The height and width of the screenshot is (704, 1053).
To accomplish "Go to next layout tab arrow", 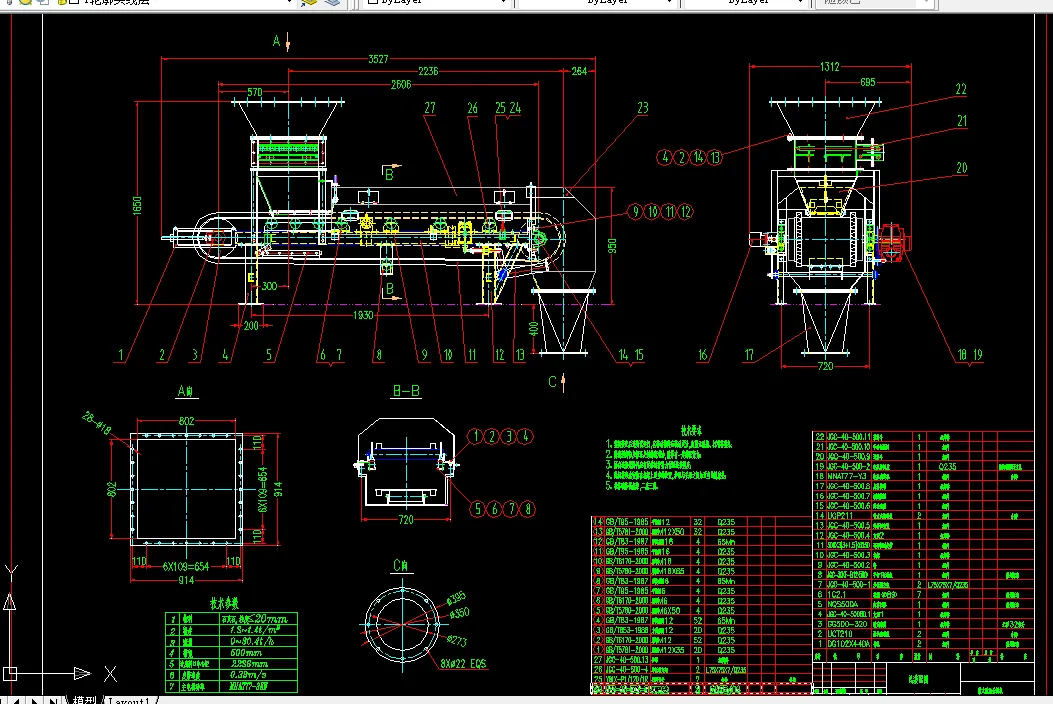I will click(x=36, y=701).
